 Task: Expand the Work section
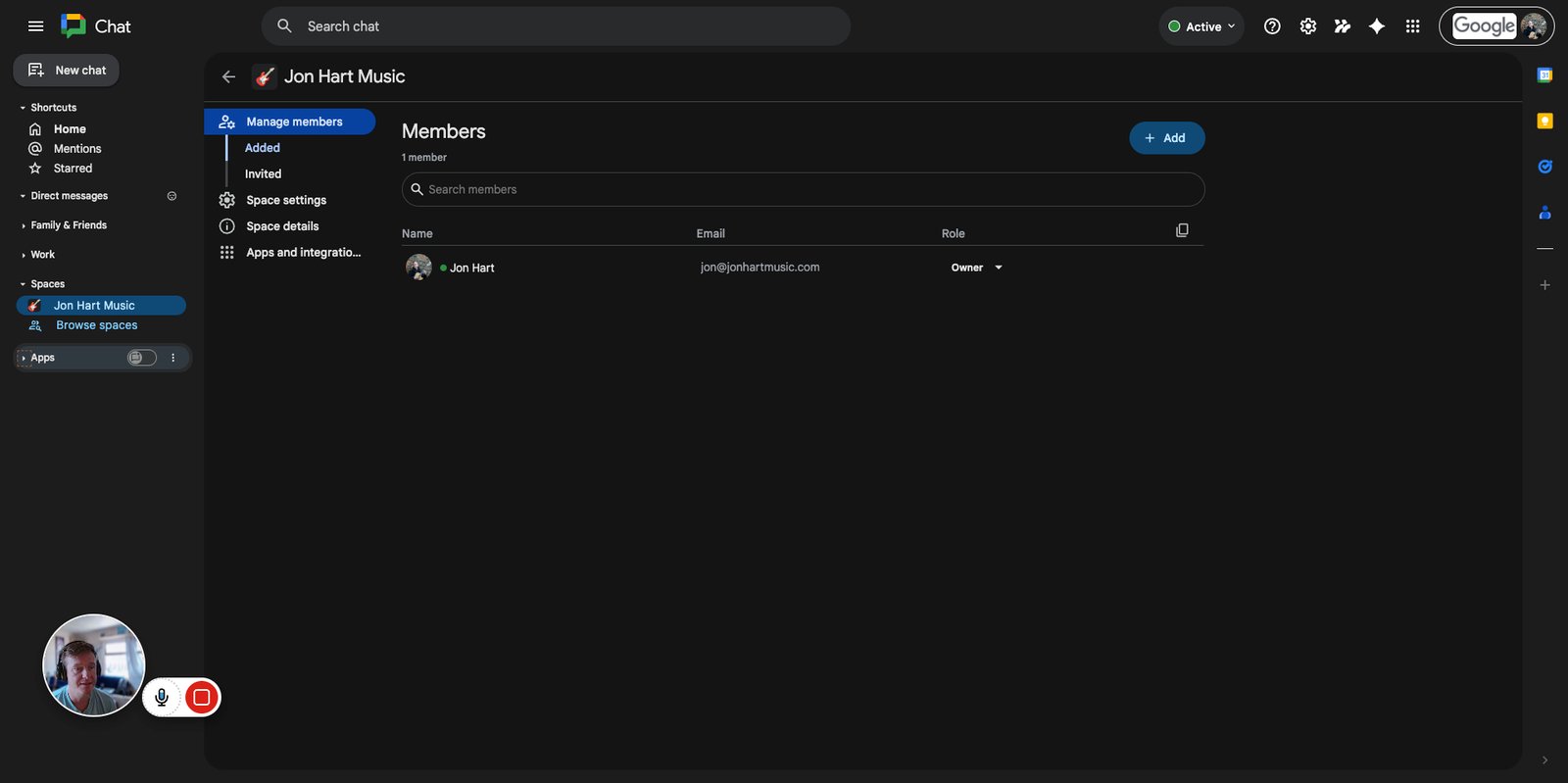click(23, 255)
